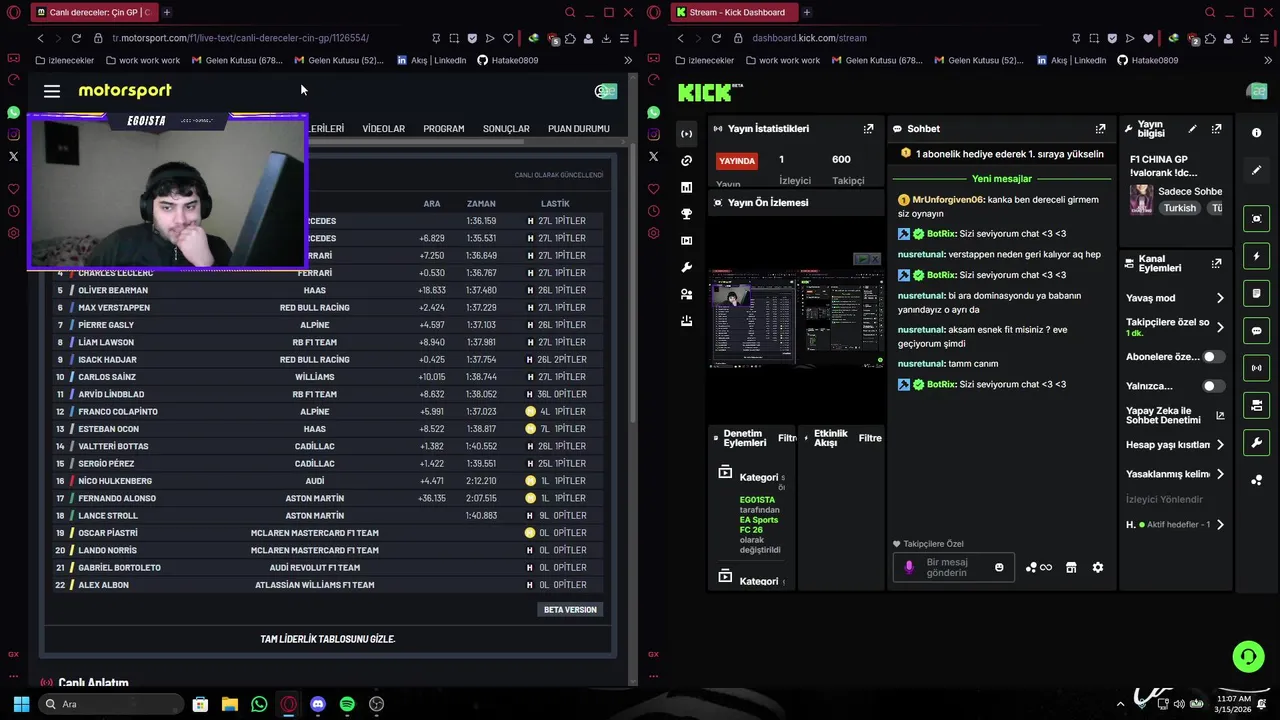Open PROGRAM tab on motorsport

coord(443,129)
